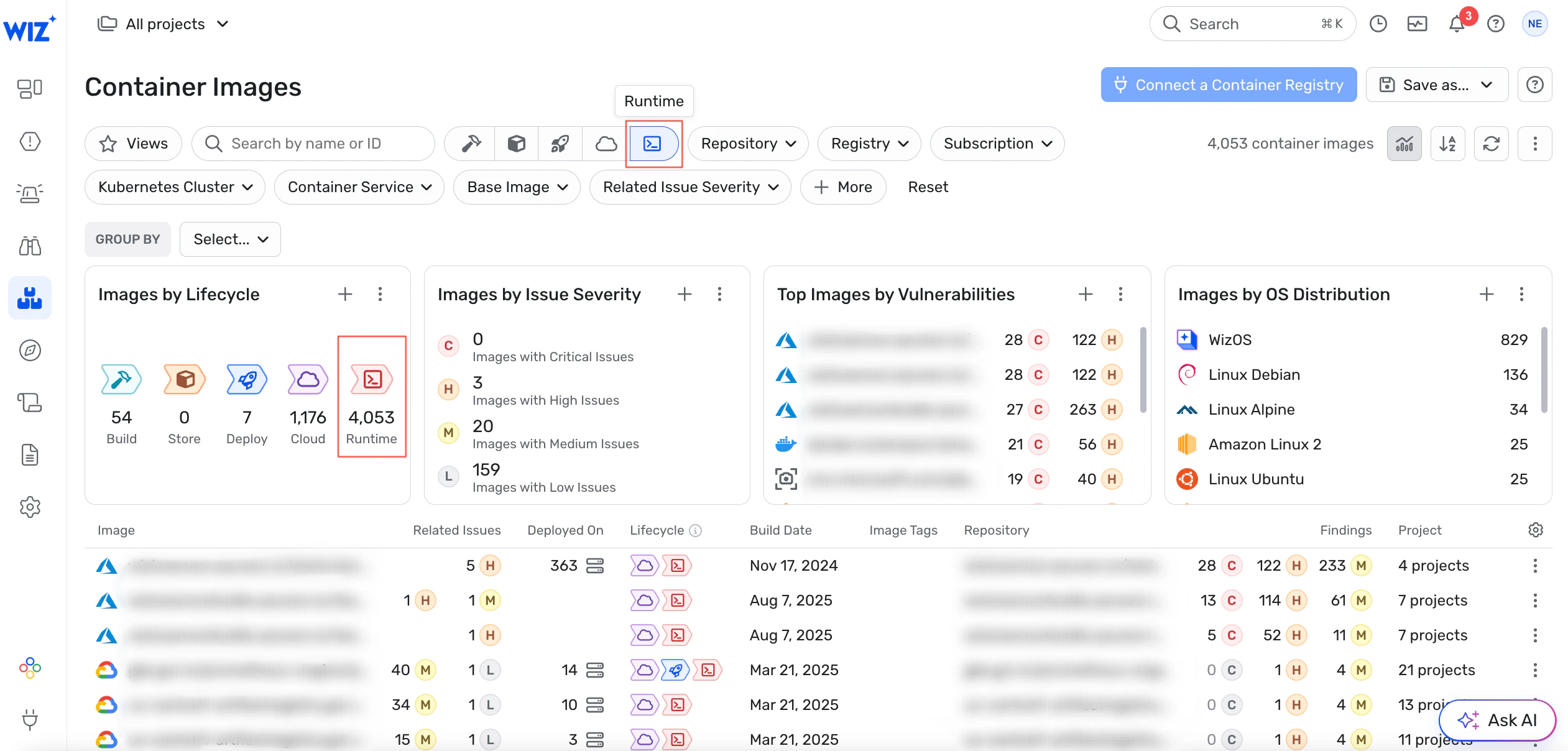The height and width of the screenshot is (751, 1568).
Task: Open the Ask AI assistant
Action: click(1497, 720)
